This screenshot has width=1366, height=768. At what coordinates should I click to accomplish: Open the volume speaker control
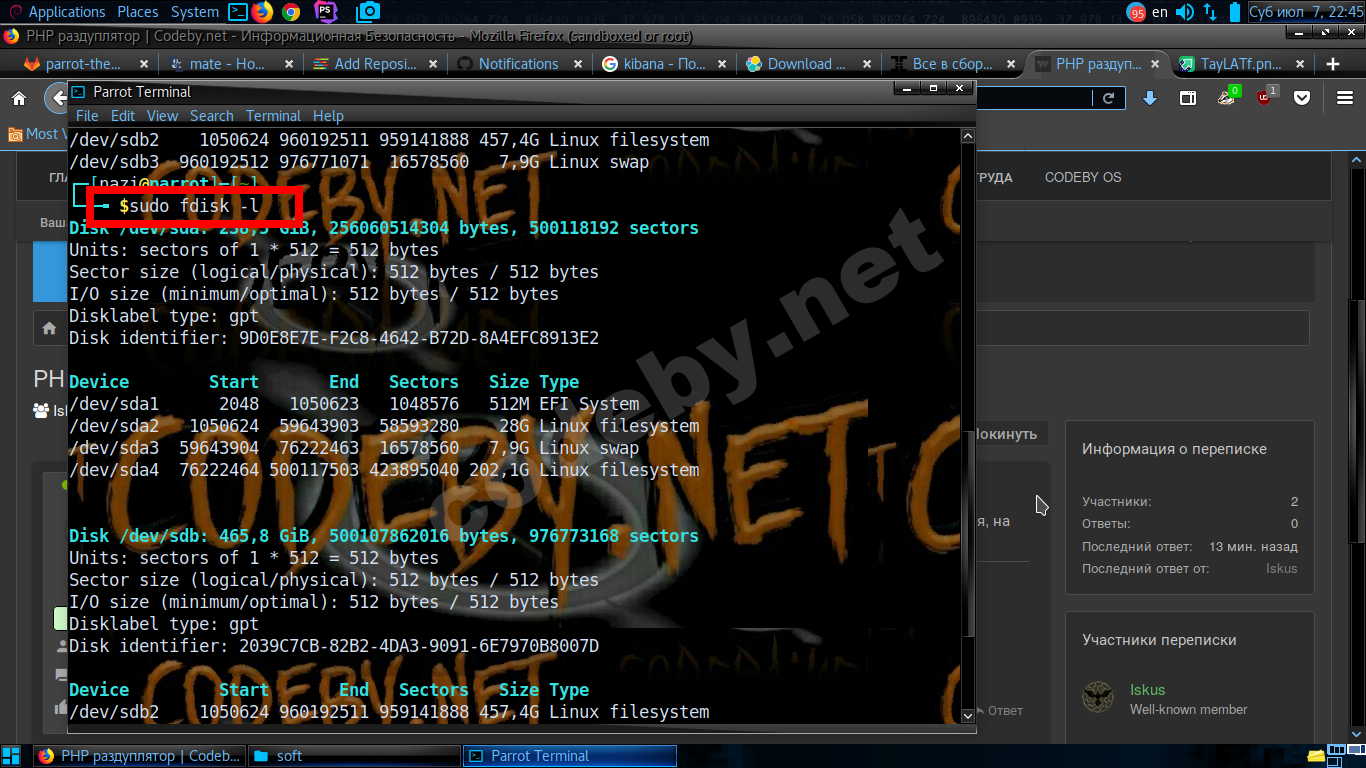tap(1185, 12)
